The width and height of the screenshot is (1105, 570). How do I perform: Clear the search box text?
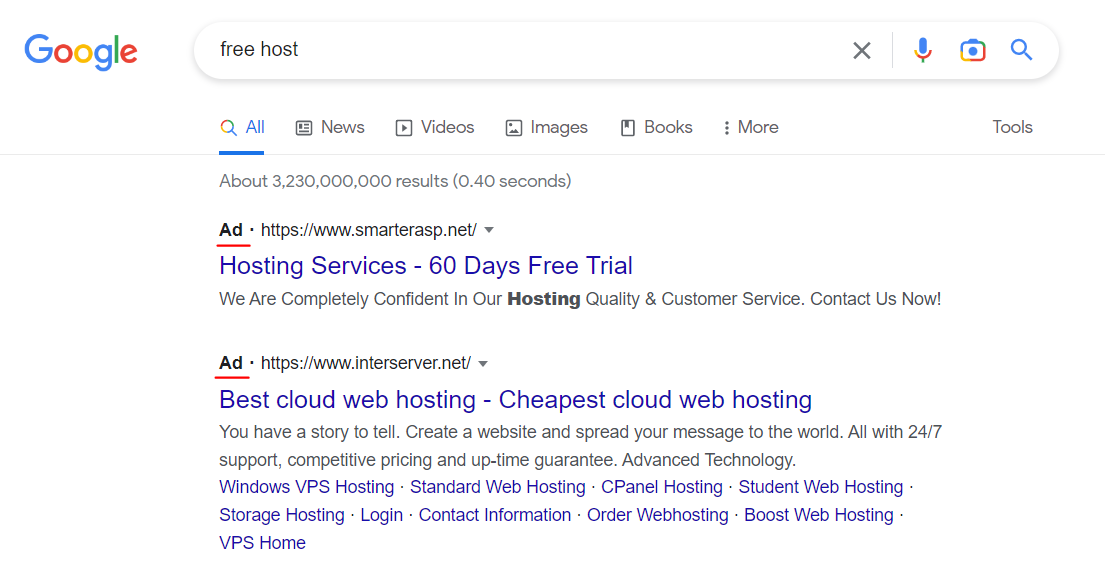click(x=861, y=50)
